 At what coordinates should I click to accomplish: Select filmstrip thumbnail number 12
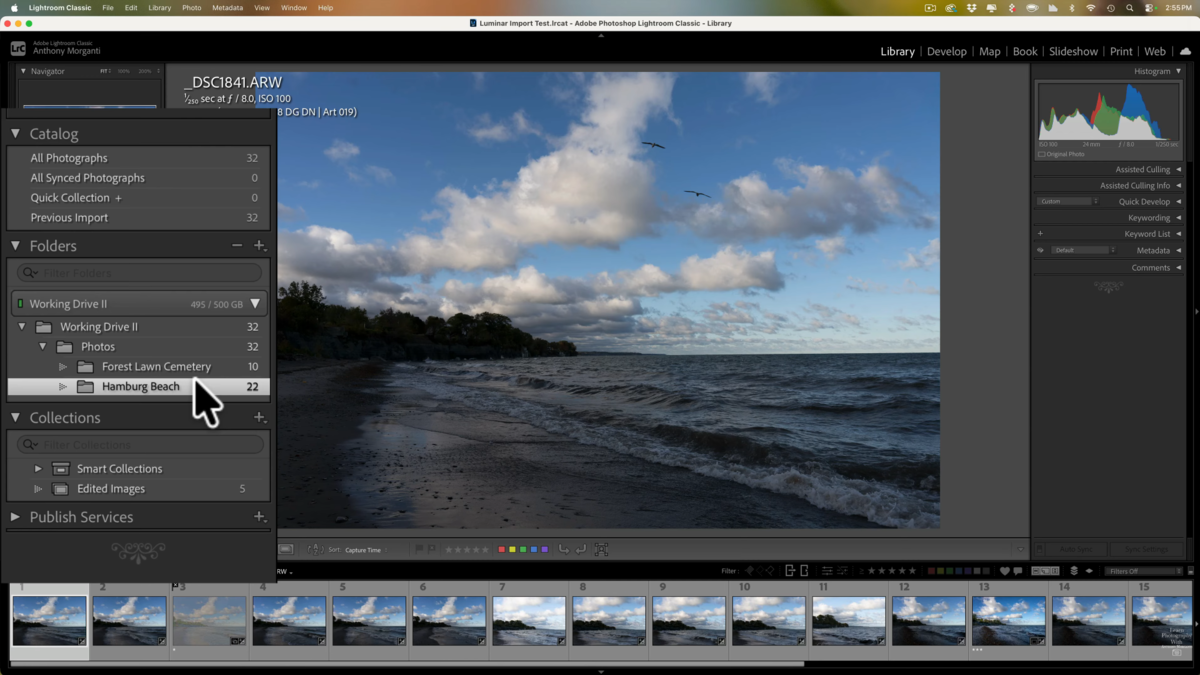pos(929,620)
